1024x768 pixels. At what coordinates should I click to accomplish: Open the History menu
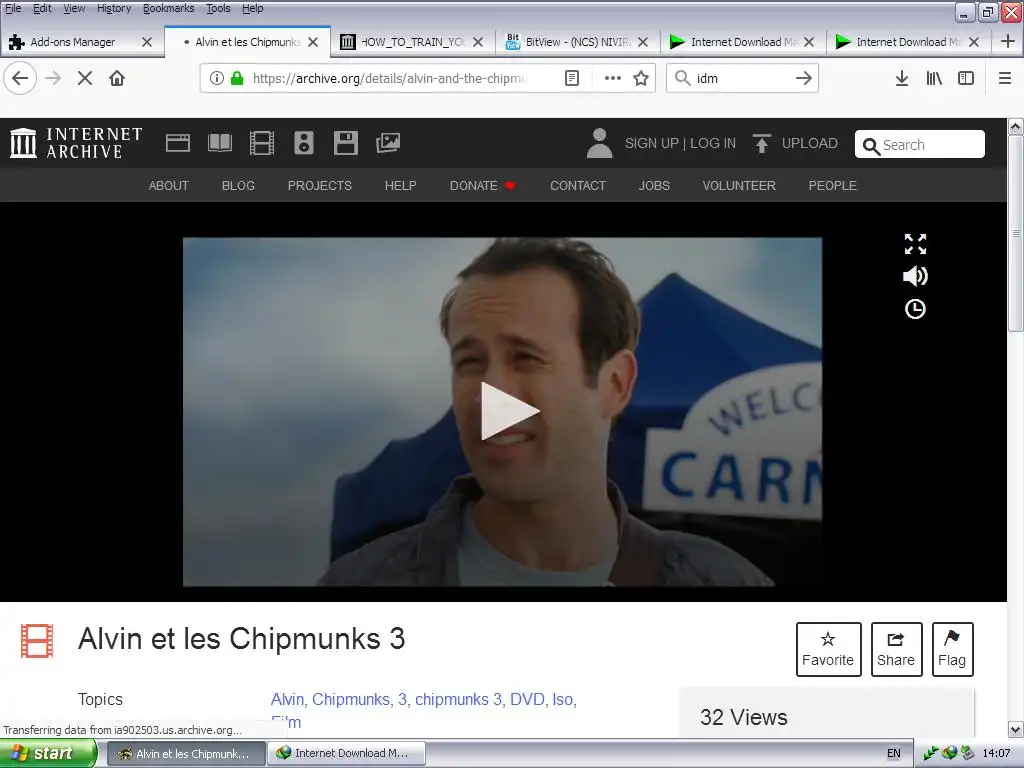click(x=114, y=8)
